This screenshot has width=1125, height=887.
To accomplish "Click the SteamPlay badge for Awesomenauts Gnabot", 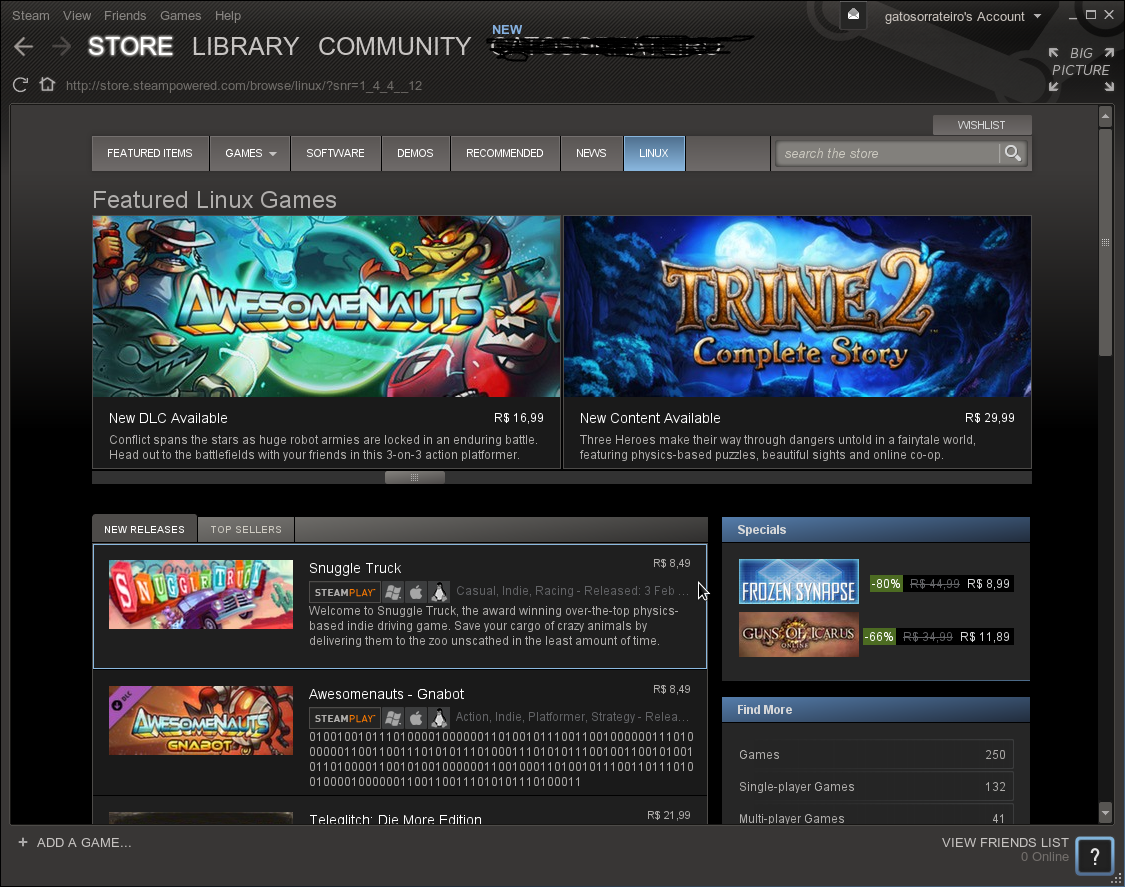I will [x=344, y=718].
